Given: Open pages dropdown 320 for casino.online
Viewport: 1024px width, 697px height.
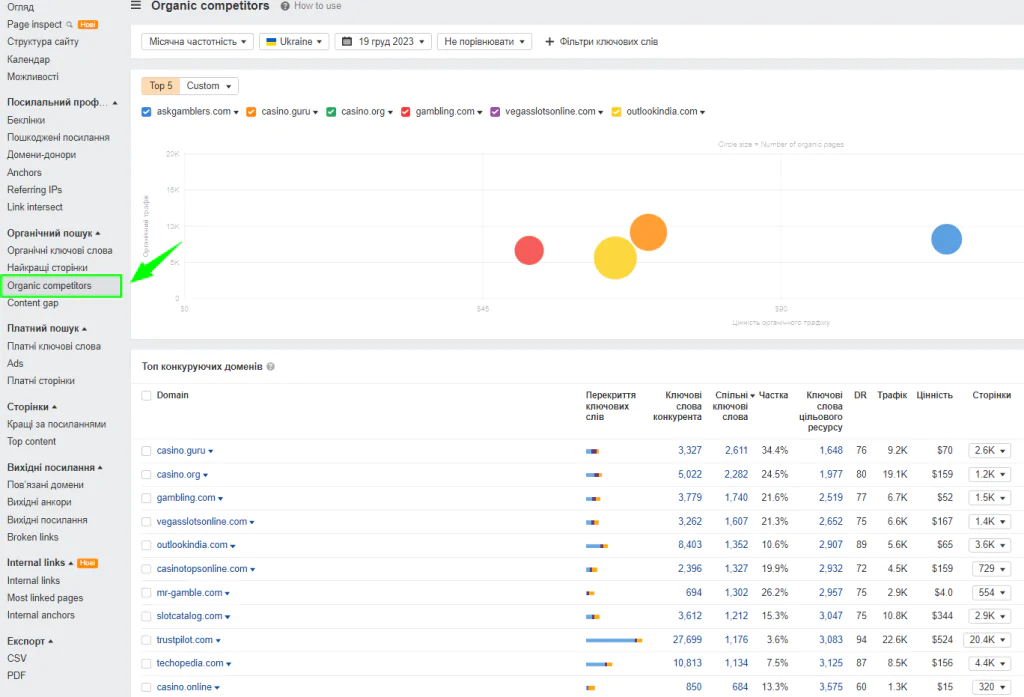Looking at the screenshot, I should pos(991,687).
